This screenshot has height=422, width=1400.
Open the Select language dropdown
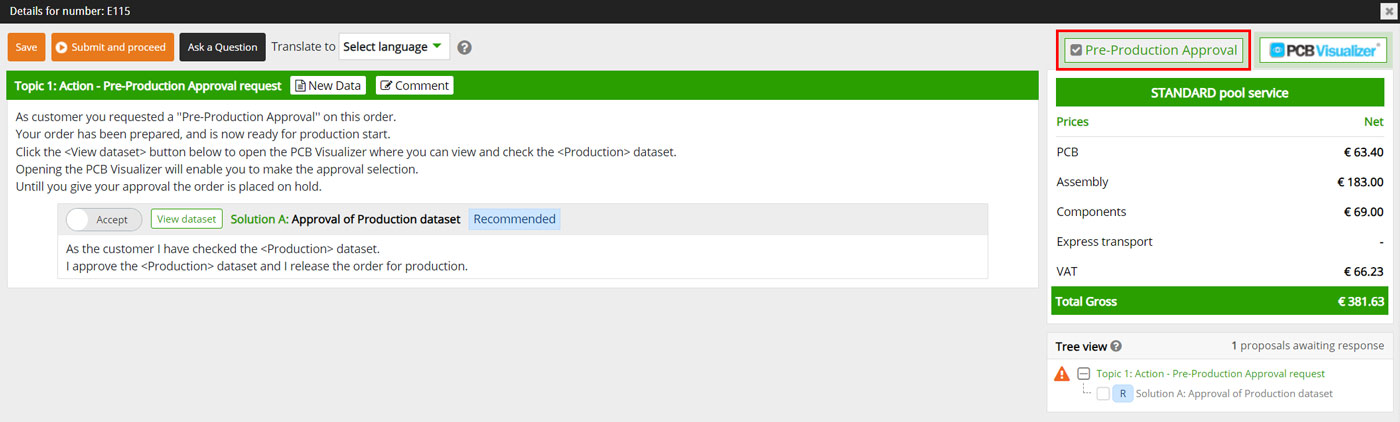pyautogui.click(x=394, y=47)
